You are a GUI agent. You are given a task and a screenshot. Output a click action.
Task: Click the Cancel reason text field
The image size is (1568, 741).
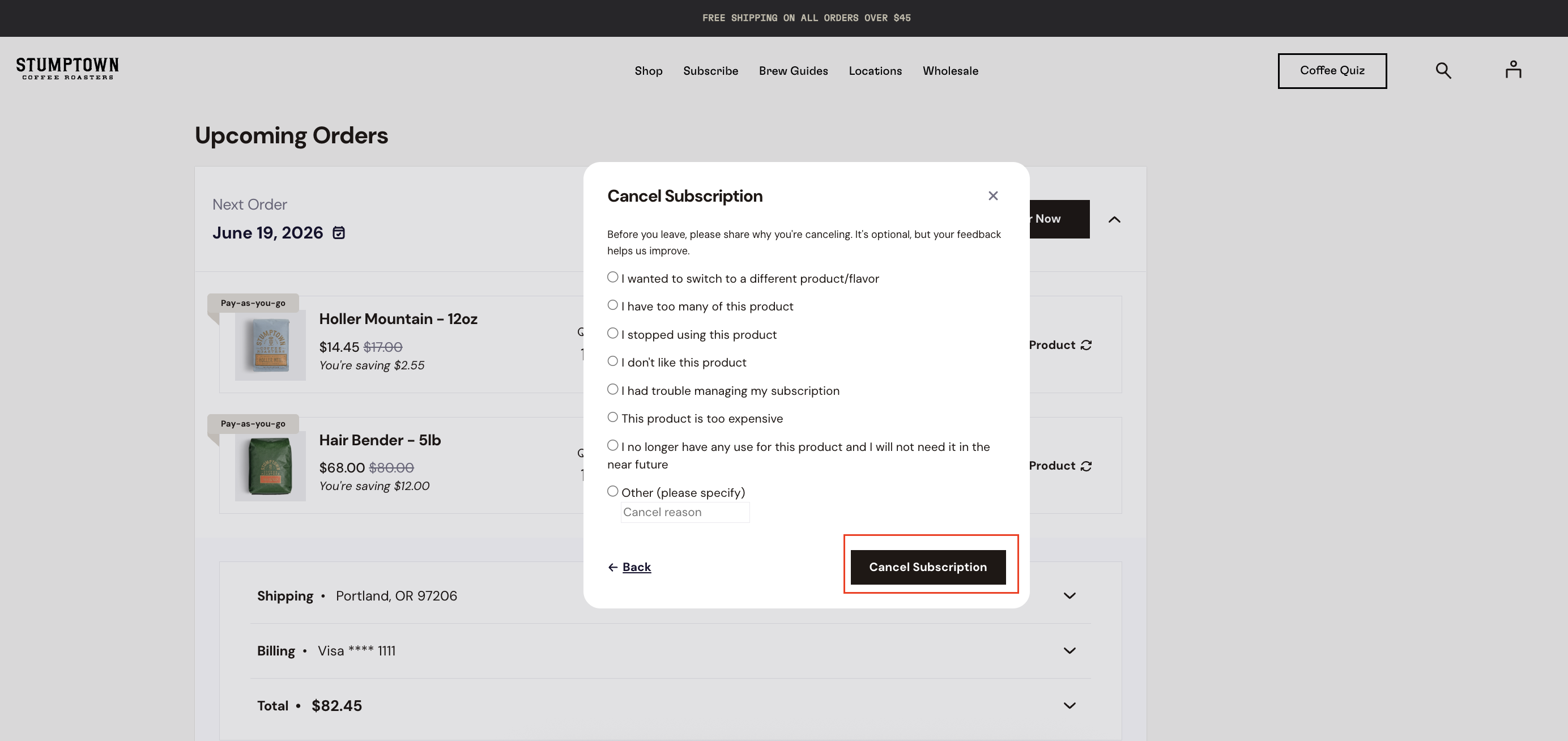tap(685, 513)
